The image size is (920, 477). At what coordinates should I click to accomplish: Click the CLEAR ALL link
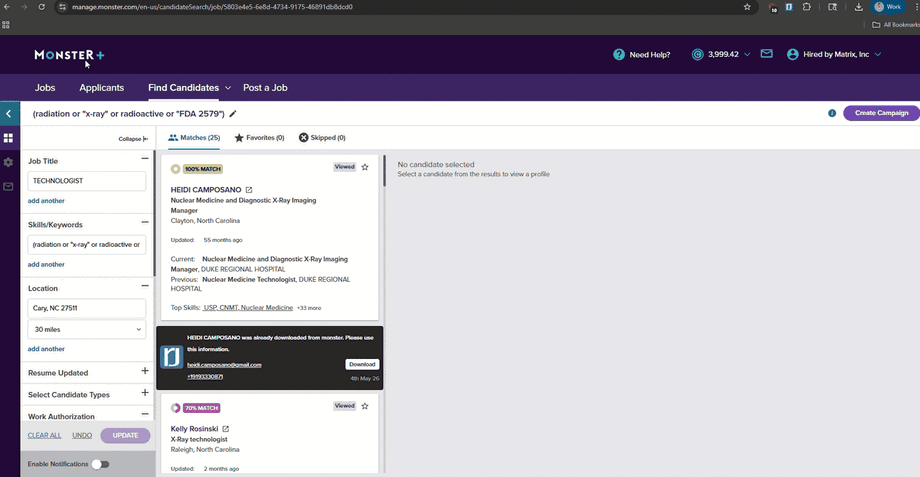(x=45, y=435)
